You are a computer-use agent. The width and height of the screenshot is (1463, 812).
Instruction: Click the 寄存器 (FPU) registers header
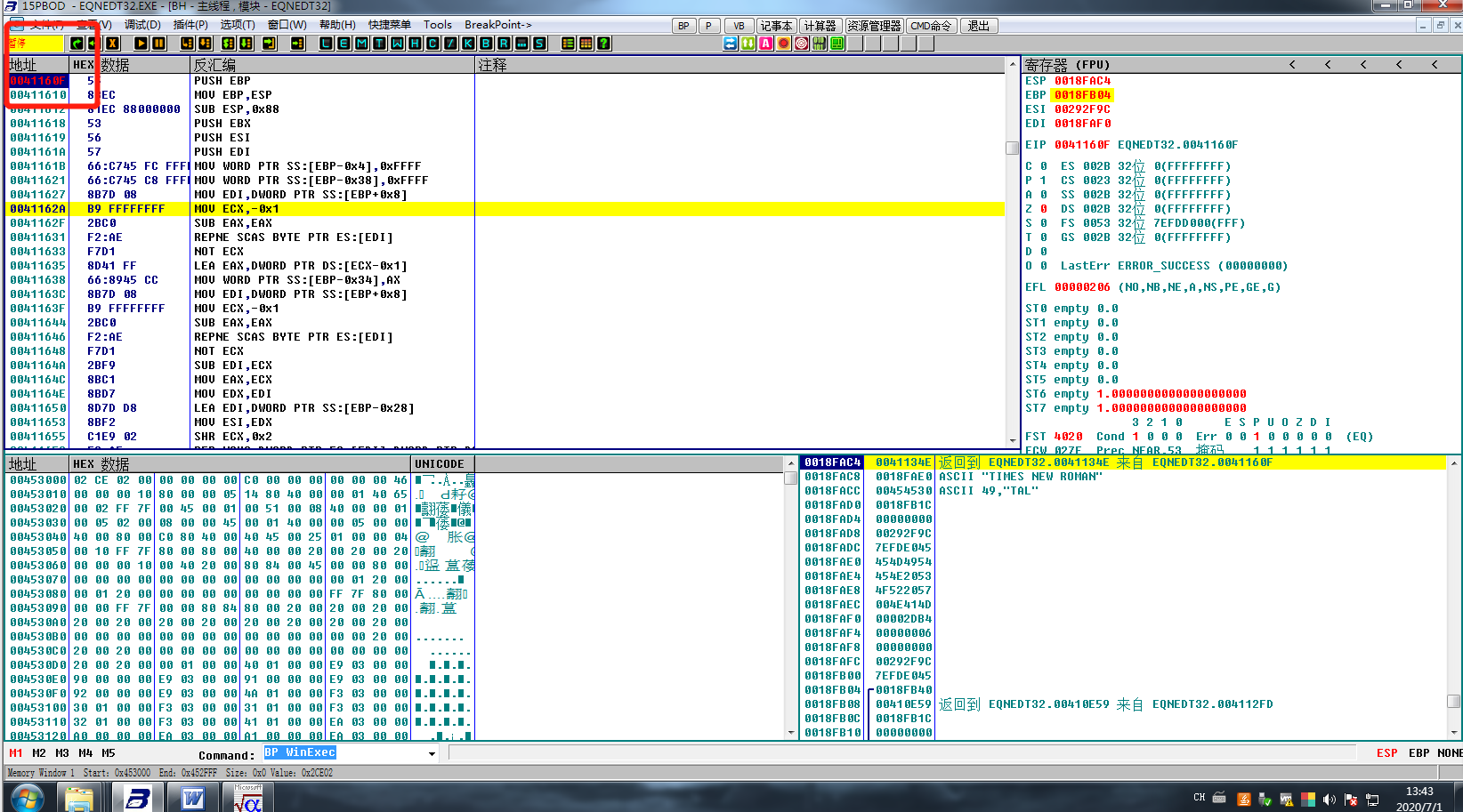tap(1067, 65)
